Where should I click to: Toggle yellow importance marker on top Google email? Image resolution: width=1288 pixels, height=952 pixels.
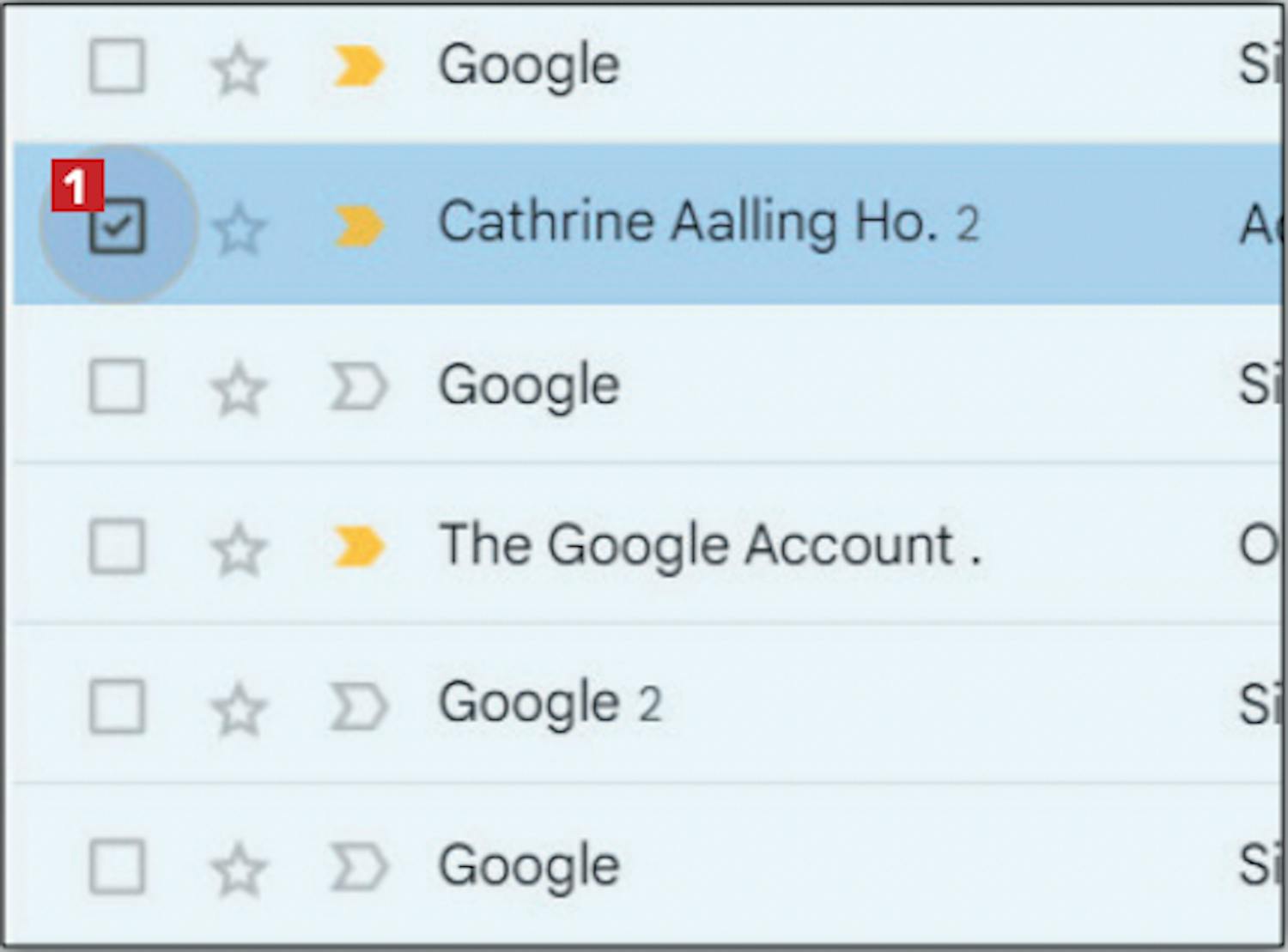pos(358,67)
